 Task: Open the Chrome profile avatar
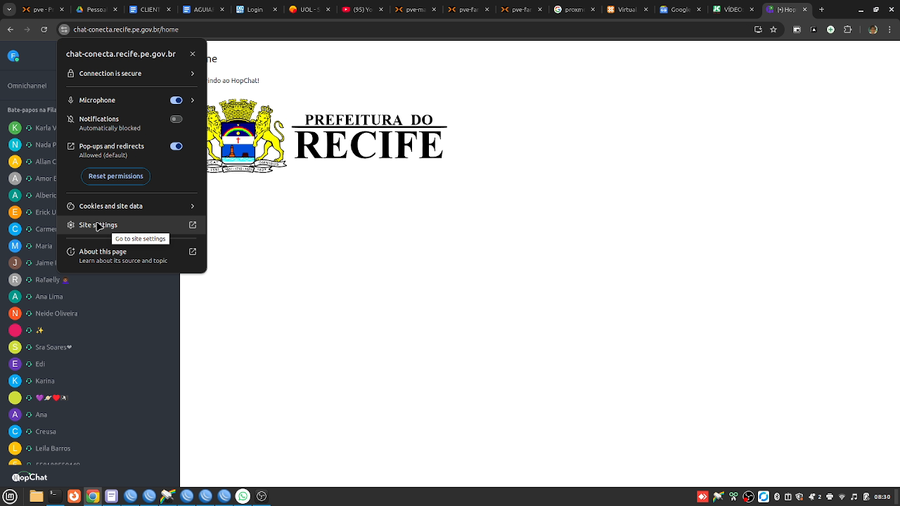coord(873,29)
